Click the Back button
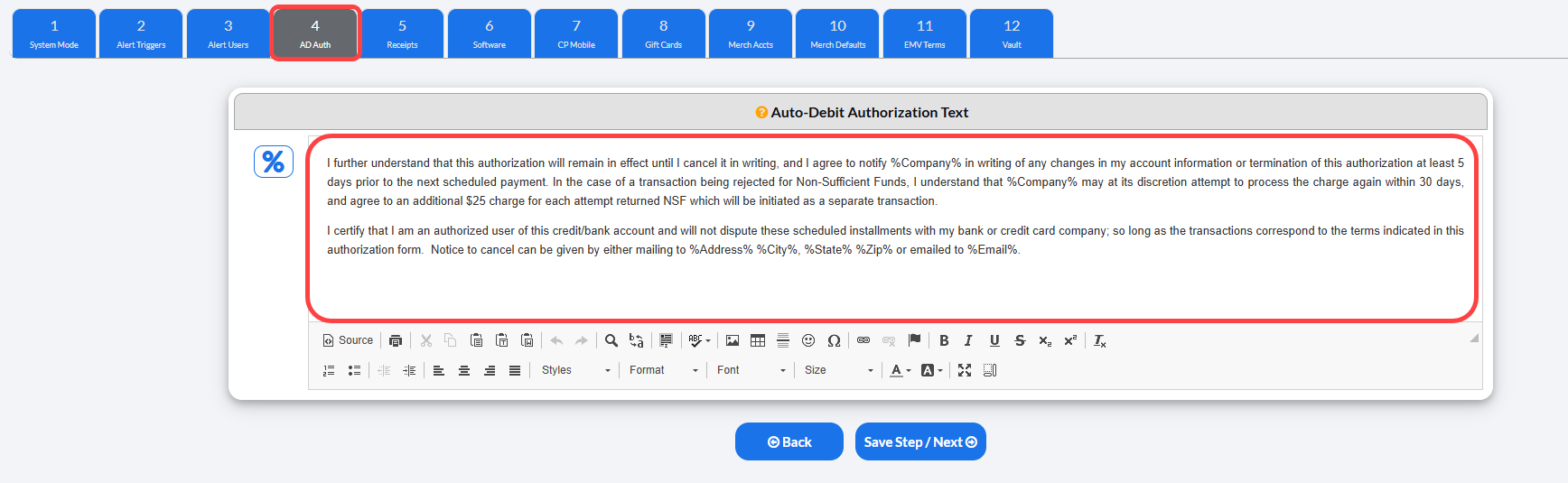1568x483 pixels. pyautogui.click(x=789, y=441)
